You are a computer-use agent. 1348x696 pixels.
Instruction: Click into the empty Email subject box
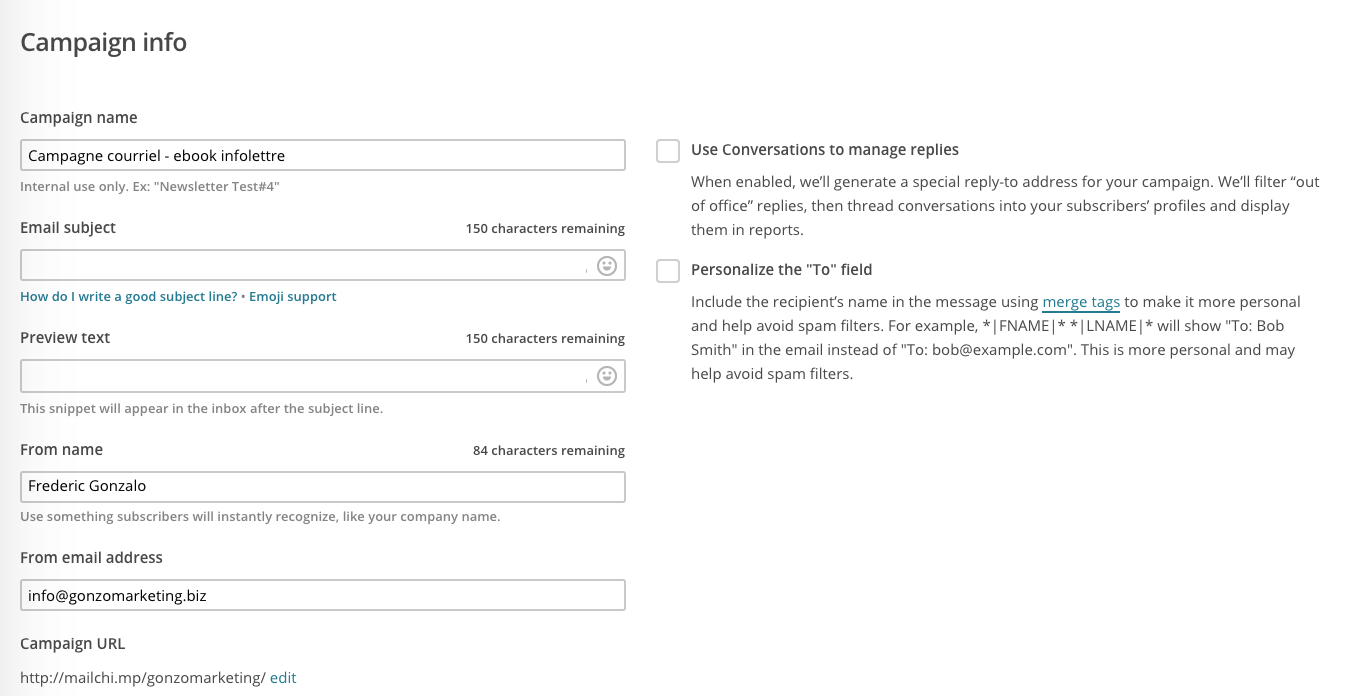pos(300,265)
